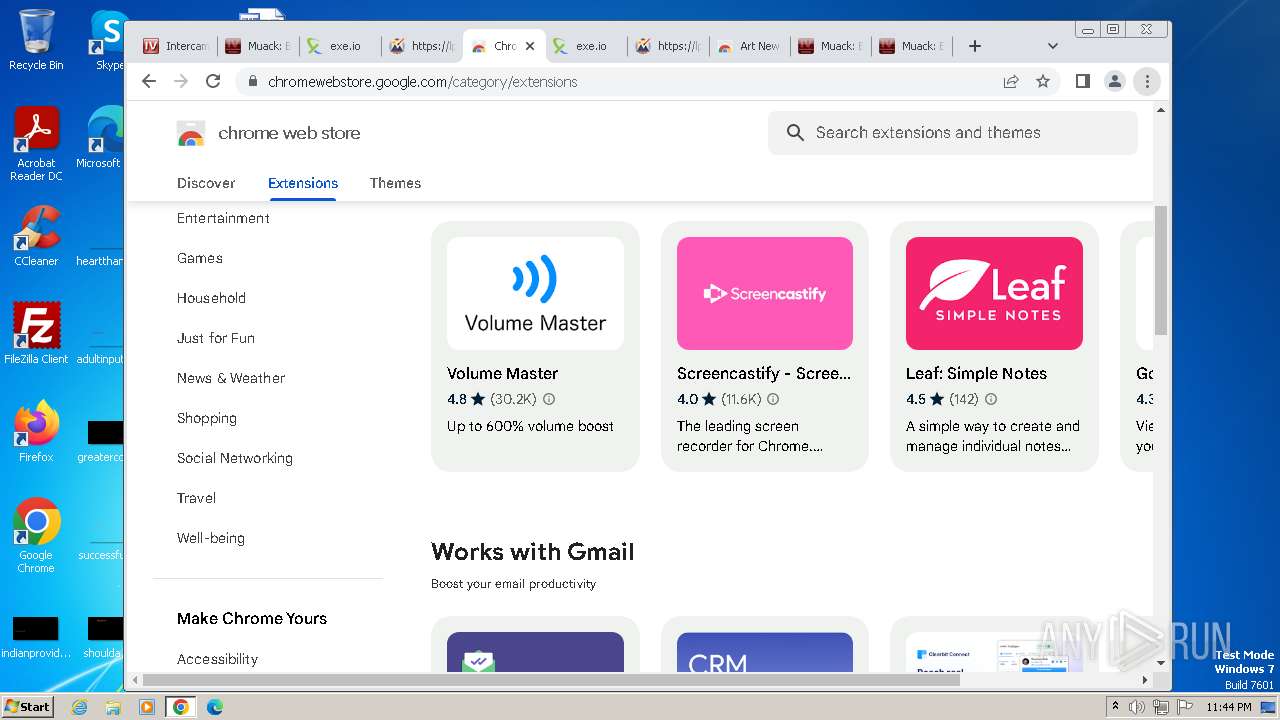This screenshot has height=720, width=1280.
Task: Click the browser back arrow
Action: (x=149, y=81)
